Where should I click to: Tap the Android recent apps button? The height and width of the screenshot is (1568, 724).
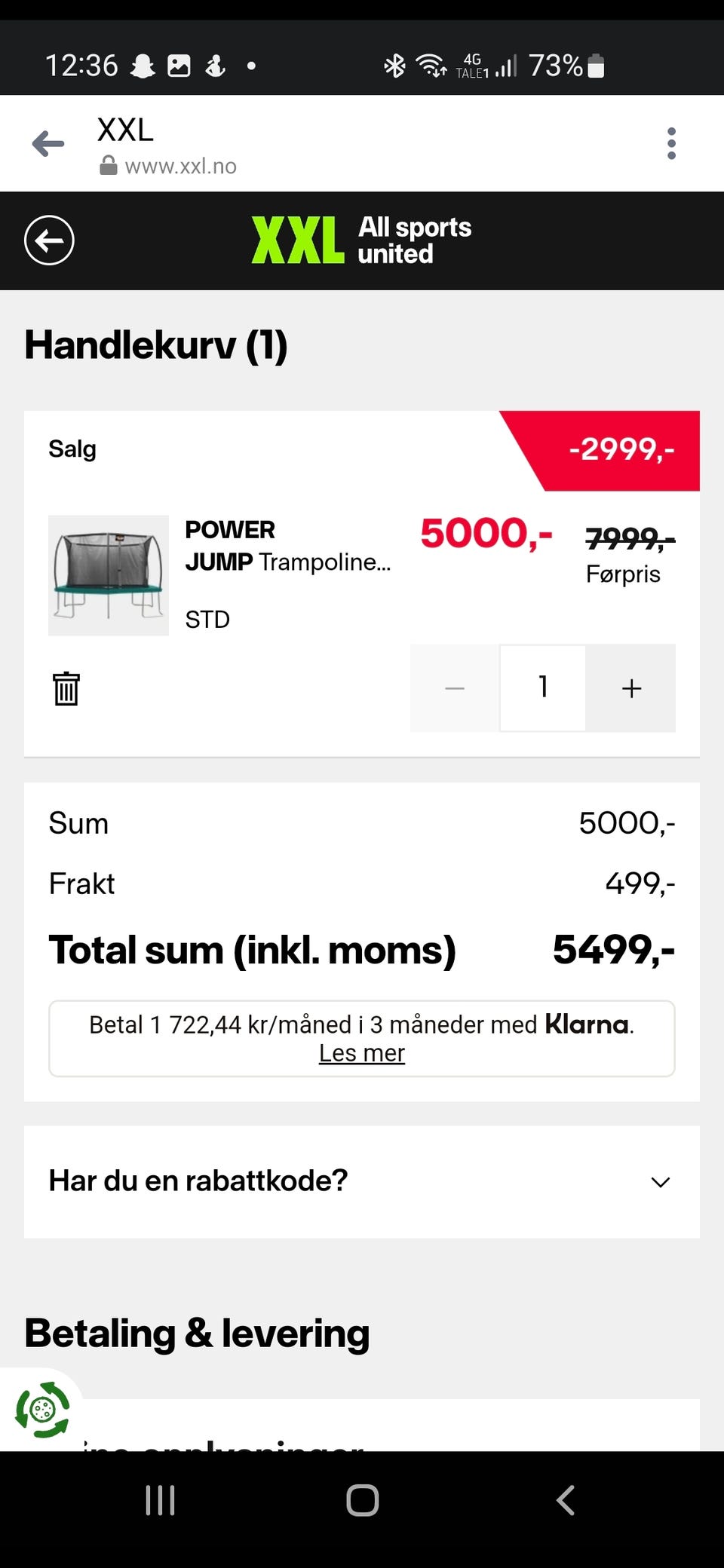tap(160, 1500)
